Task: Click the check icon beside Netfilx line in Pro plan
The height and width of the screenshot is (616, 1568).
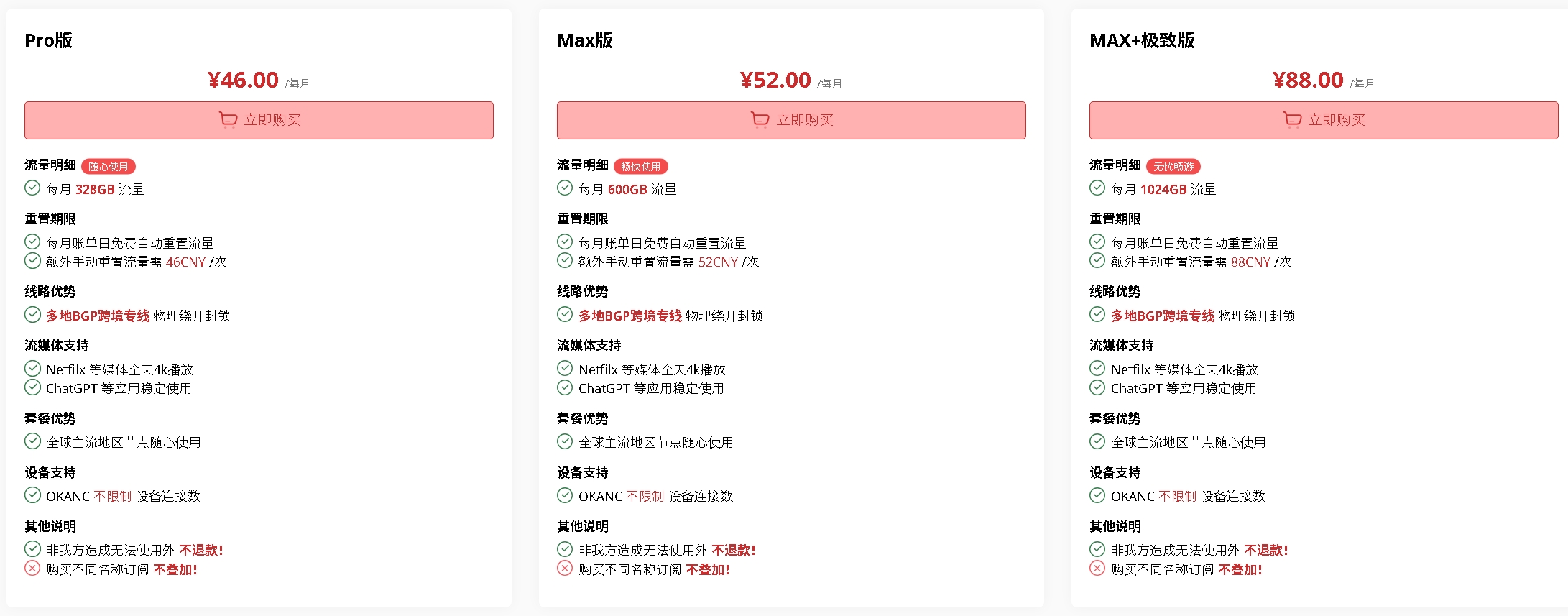Action: (32, 369)
